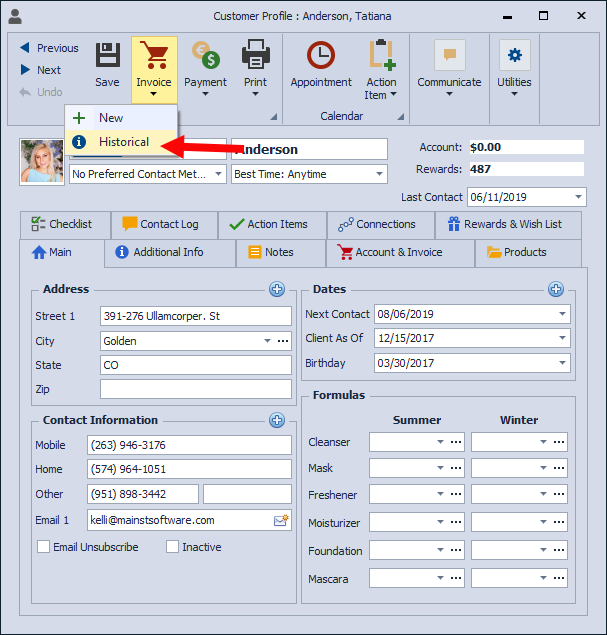
Task: Open the Next Contact date dropdown
Action: [x=562, y=314]
